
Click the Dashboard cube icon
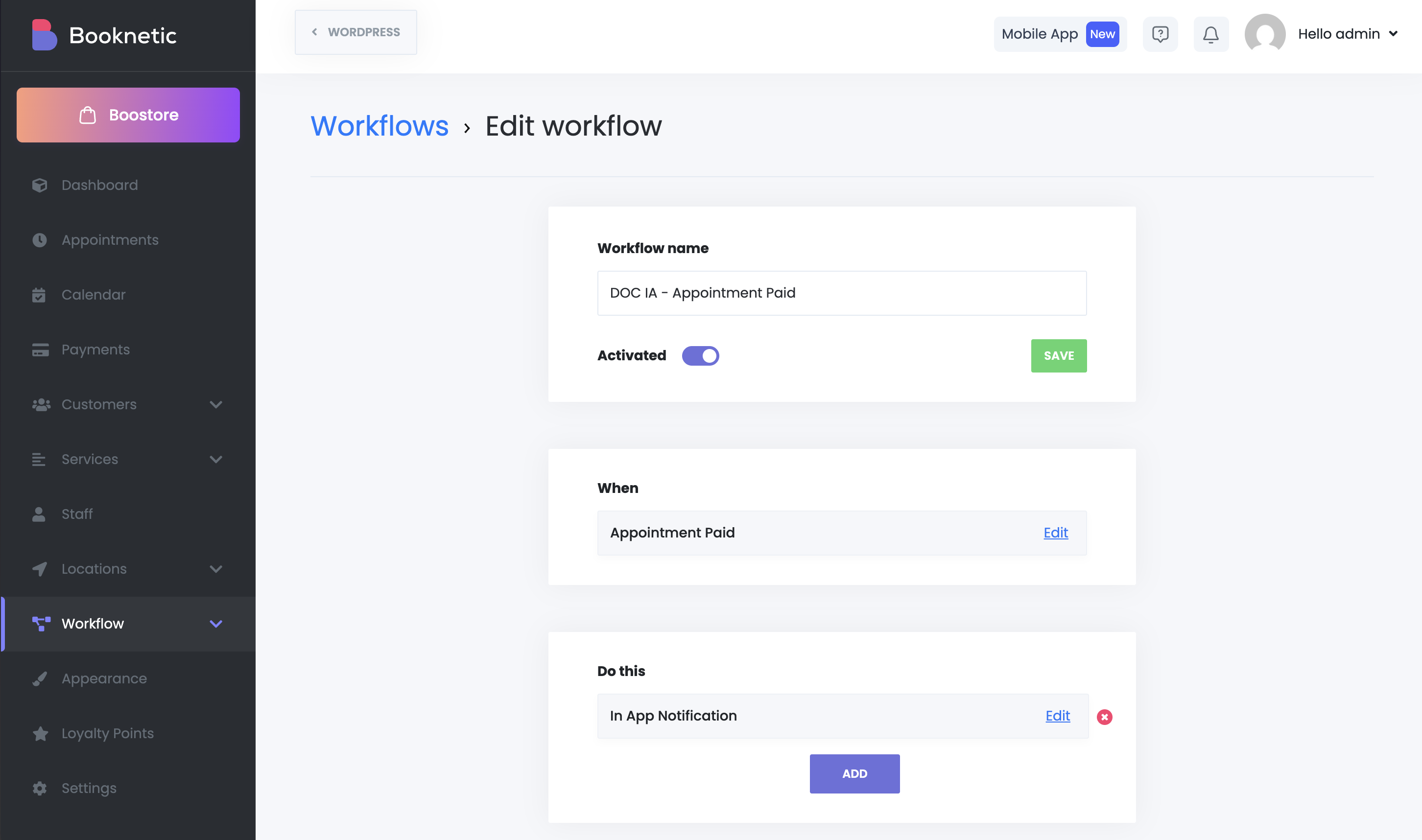(x=40, y=185)
